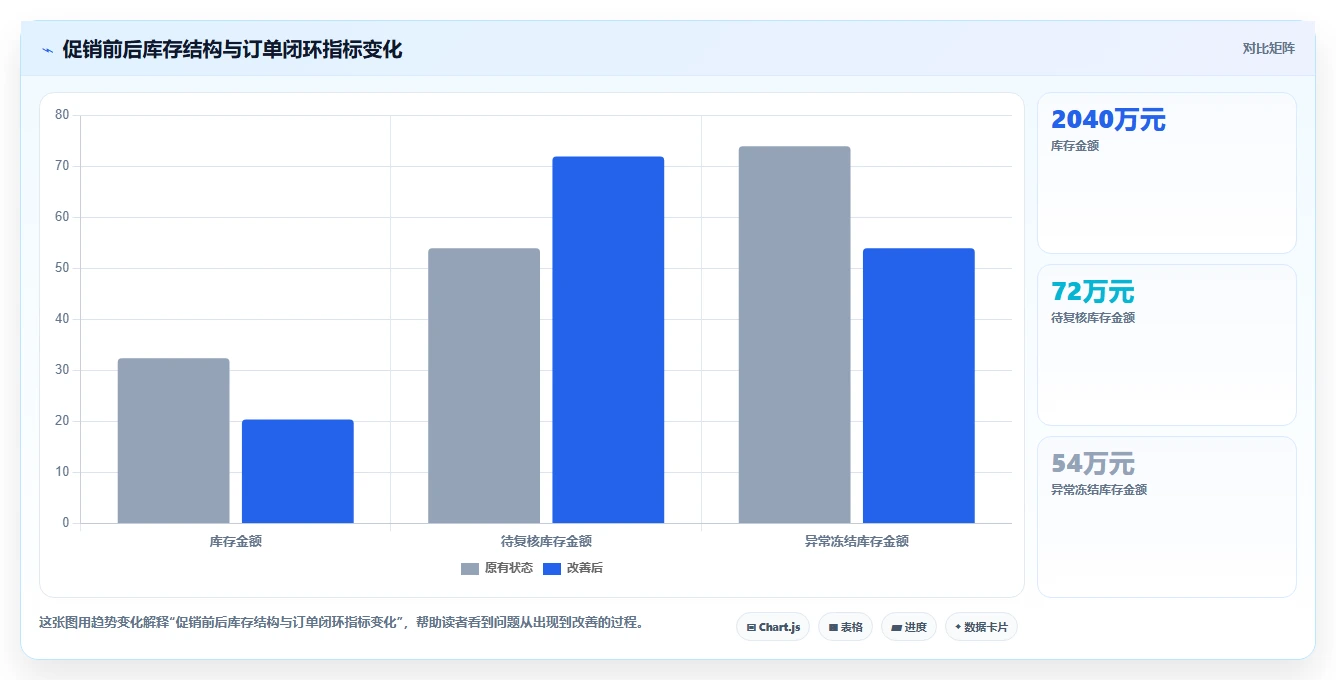1336x680 pixels.
Task: Click the 待复核库存金额 x-axis label
Action: (x=546, y=541)
